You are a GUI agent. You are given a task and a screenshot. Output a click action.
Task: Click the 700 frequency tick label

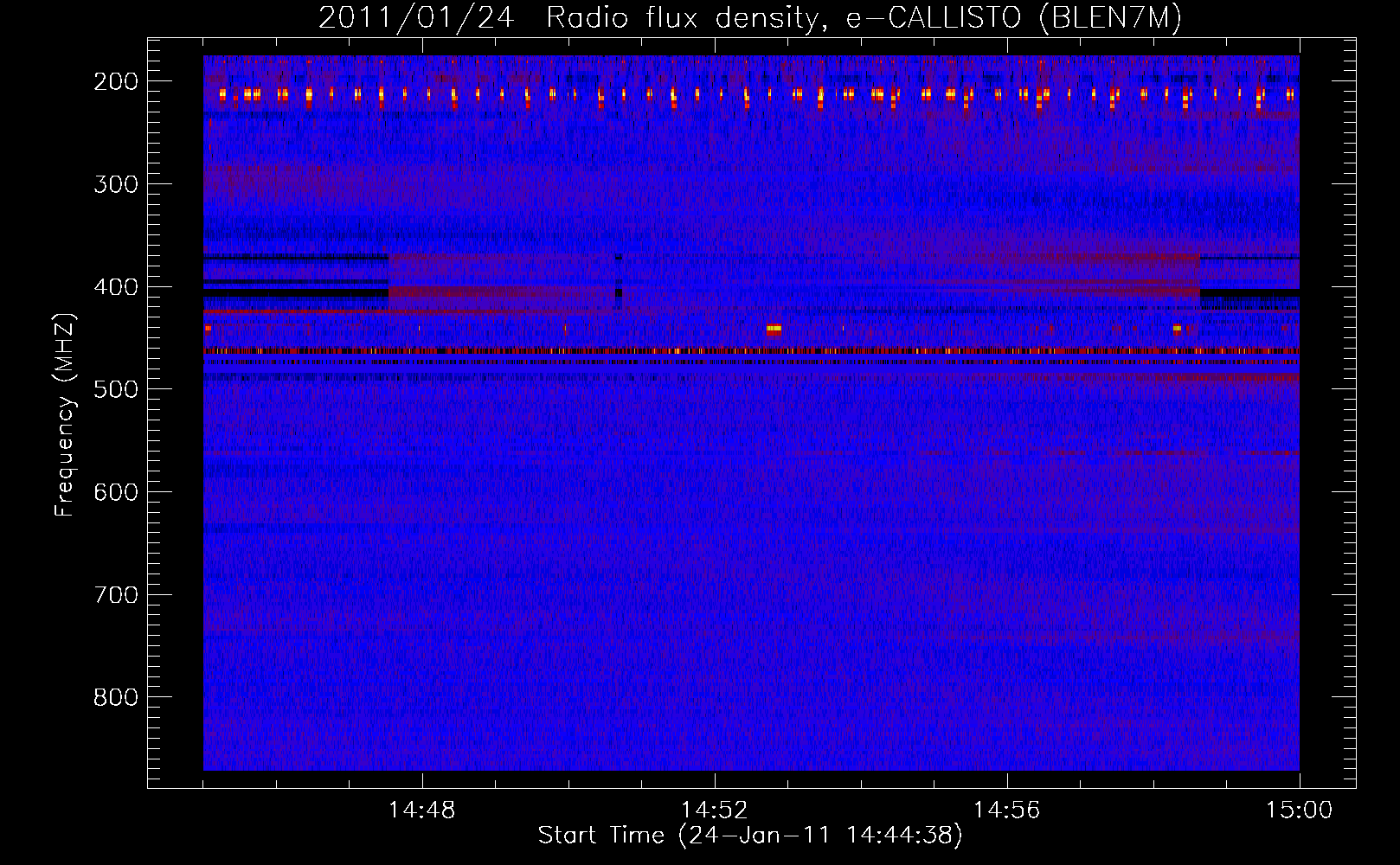[x=116, y=595]
